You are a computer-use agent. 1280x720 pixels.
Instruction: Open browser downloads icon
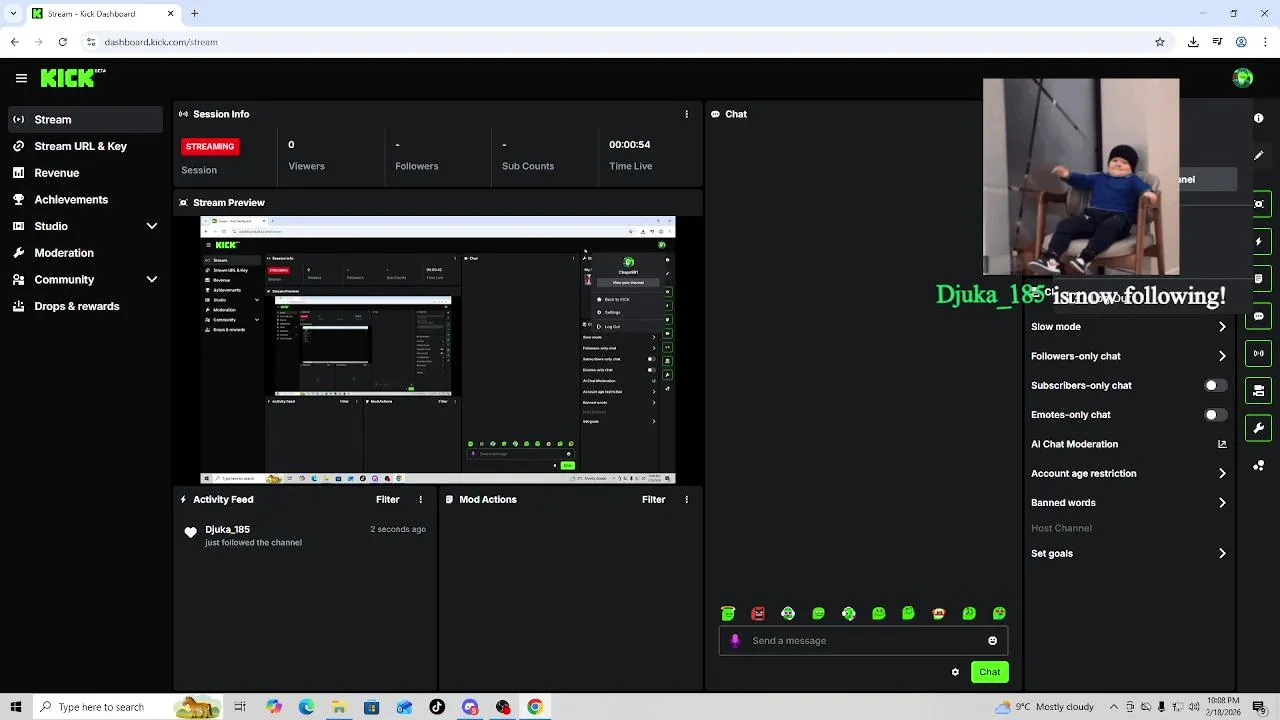click(1193, 42)
